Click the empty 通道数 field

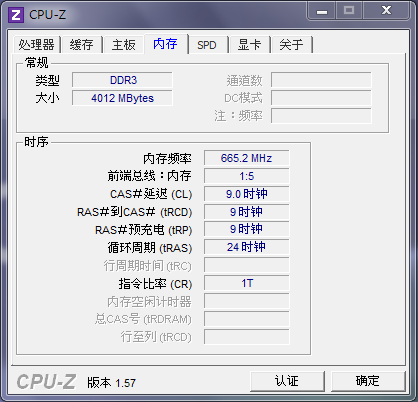tap(321, 80)
